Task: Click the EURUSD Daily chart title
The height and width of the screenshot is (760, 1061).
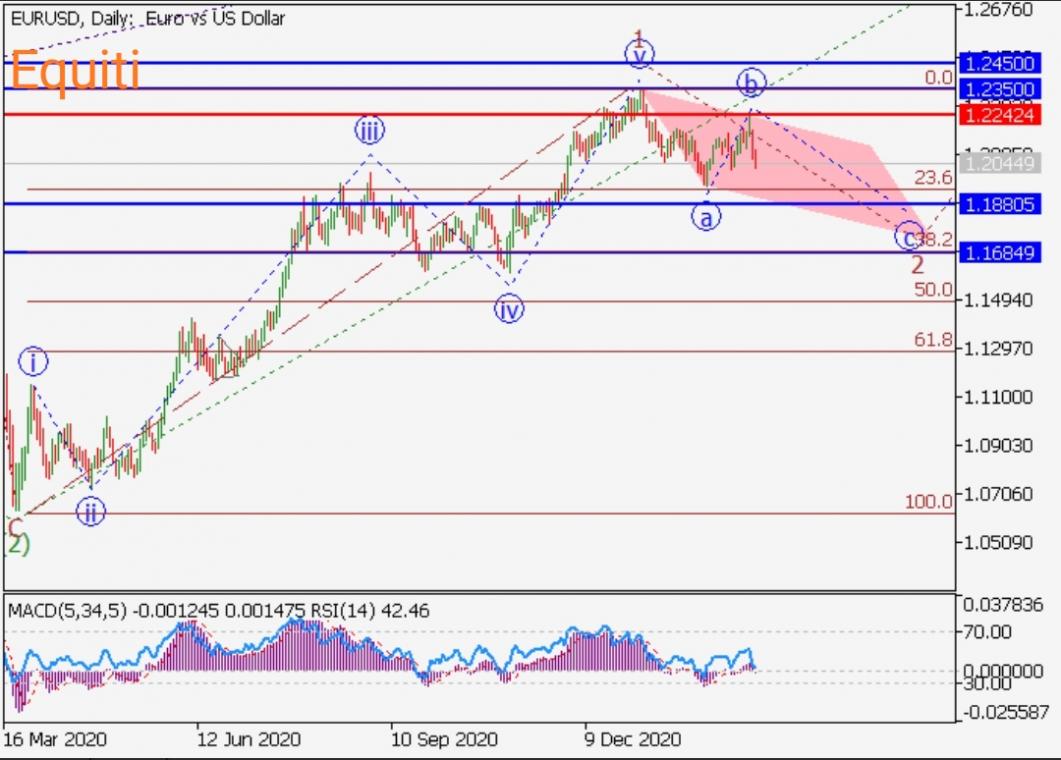Action: pos(147,19)
